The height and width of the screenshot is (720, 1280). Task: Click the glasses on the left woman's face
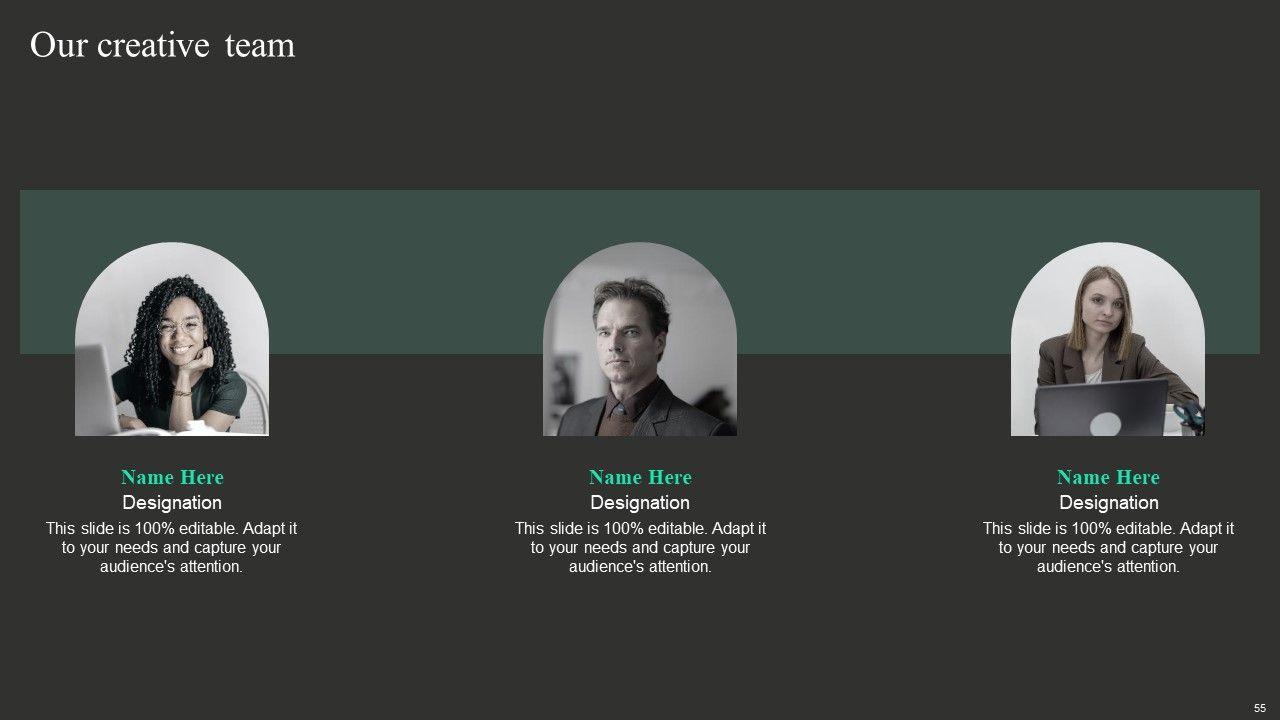pyautogui.click(x=178, y=327)
